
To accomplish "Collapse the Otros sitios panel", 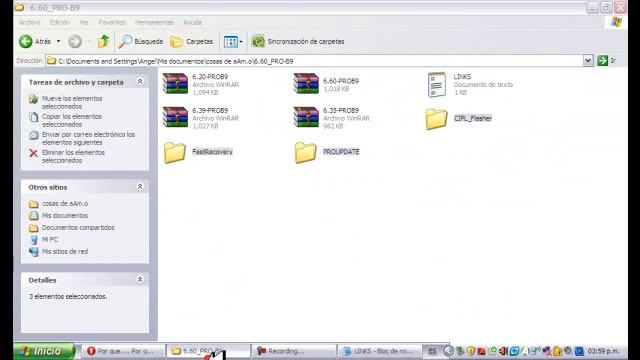I will (x=140, y=187).
